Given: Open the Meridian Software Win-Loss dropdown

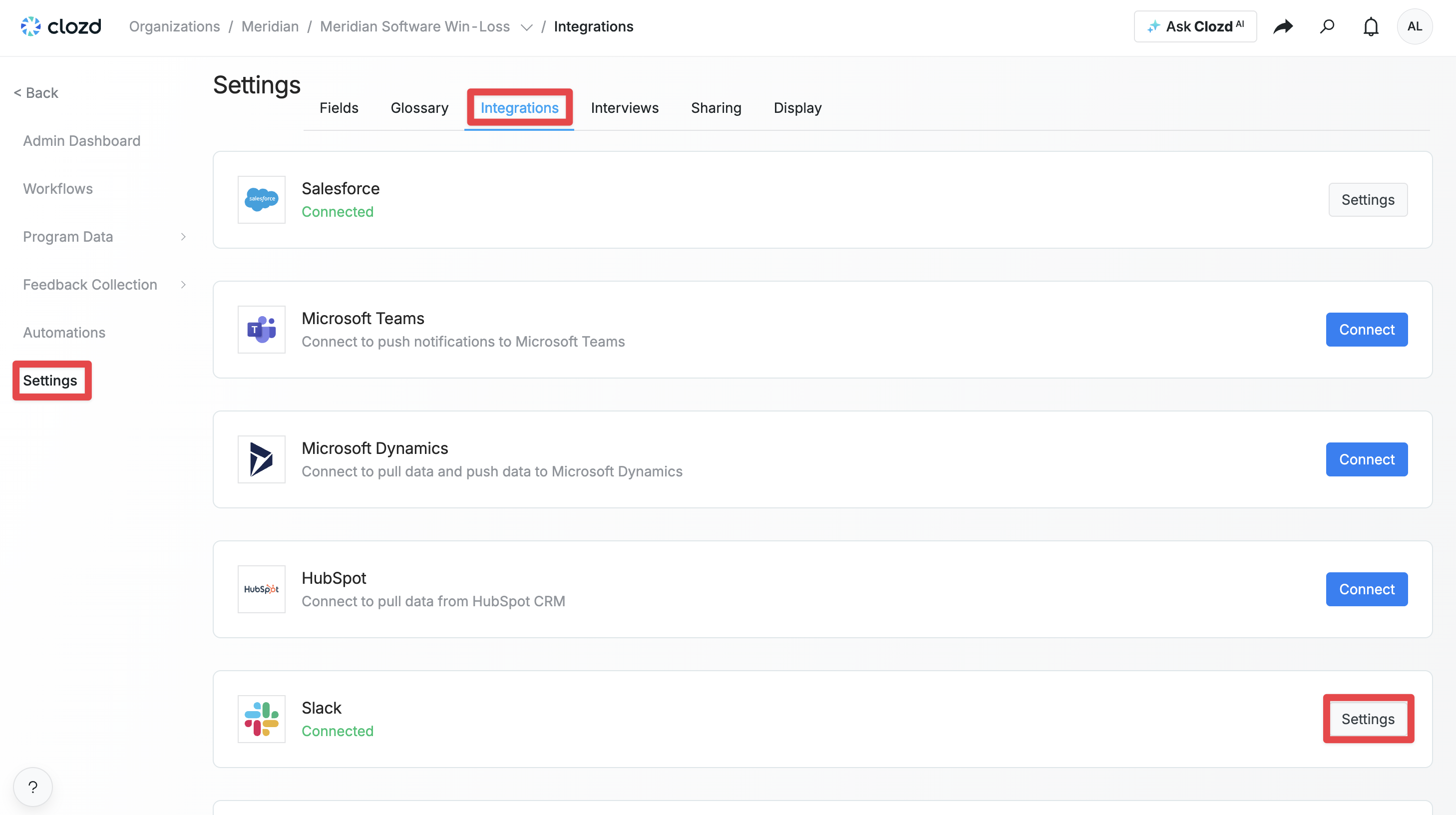Looking at the screenshot, I should pyautogui.click(x=526, y=27).
